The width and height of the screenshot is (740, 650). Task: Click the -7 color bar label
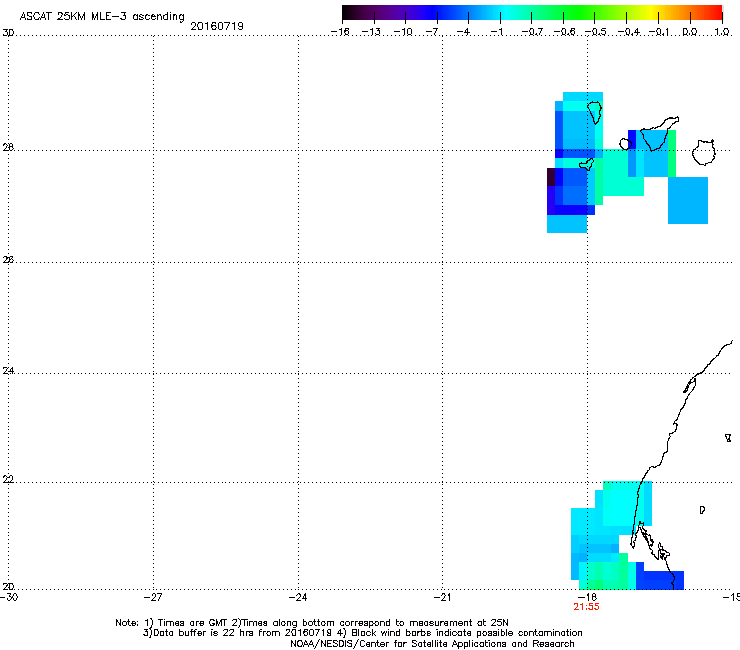432,32
